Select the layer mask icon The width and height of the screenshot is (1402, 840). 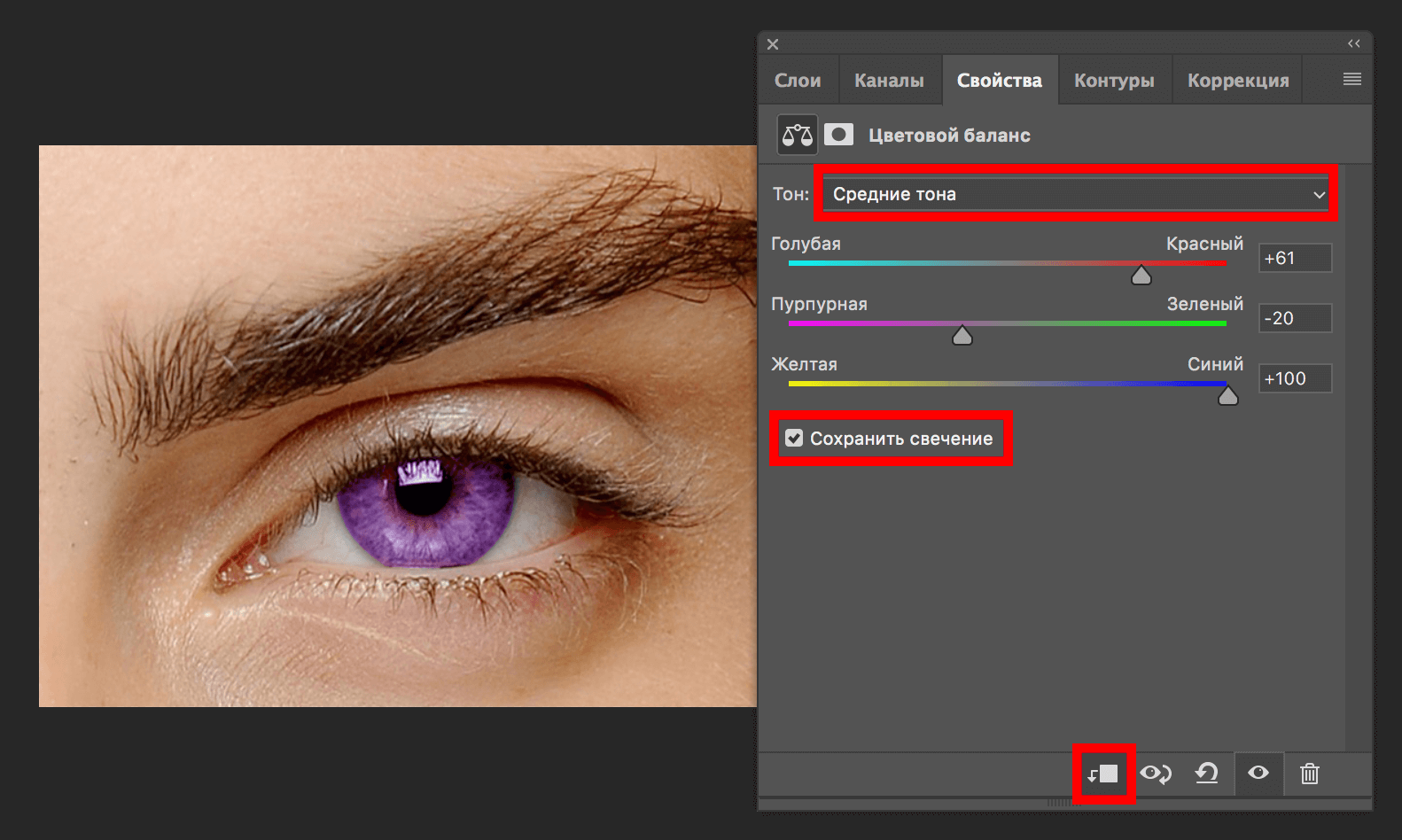tap(838, 135)
